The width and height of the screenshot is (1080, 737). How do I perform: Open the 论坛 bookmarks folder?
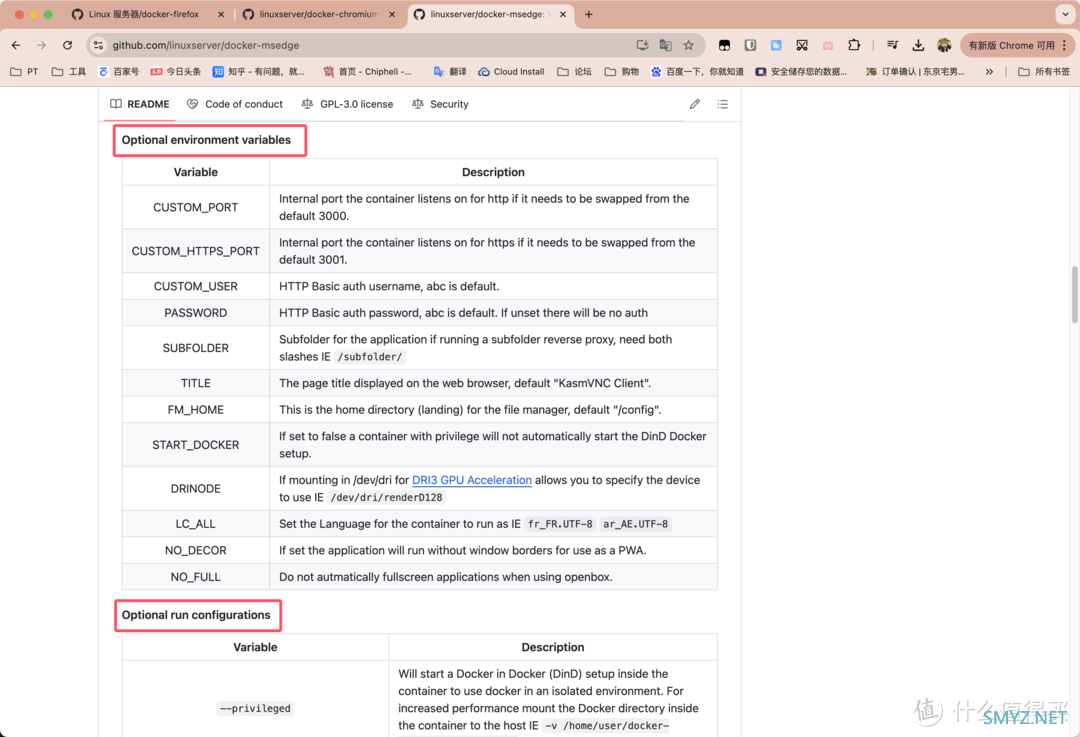[574, 72]
